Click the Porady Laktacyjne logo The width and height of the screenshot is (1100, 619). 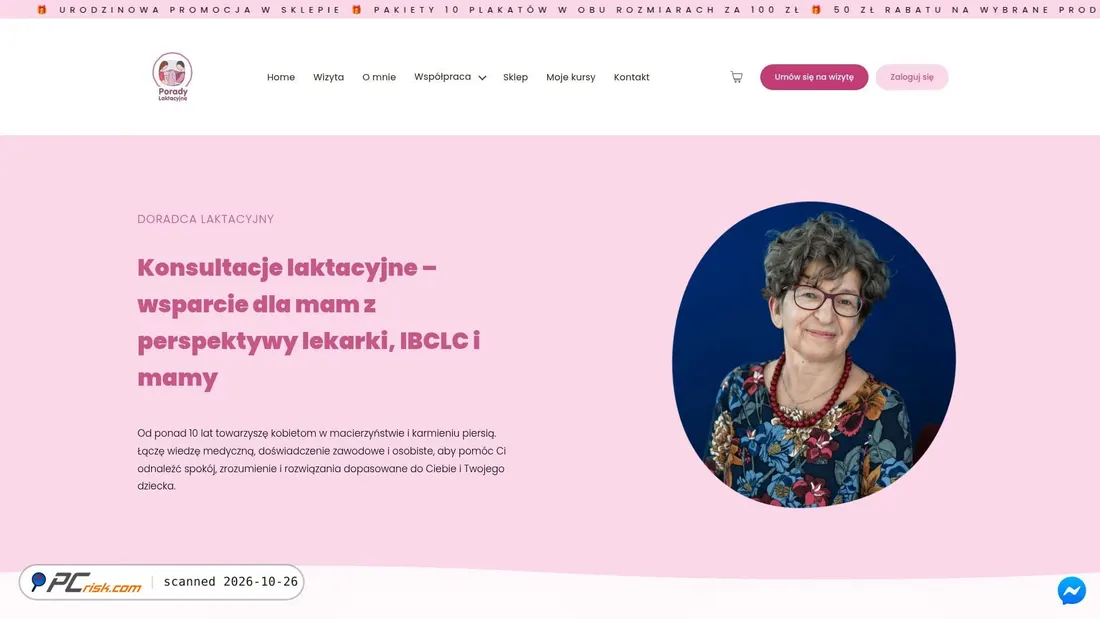click(x=173, y=76)
